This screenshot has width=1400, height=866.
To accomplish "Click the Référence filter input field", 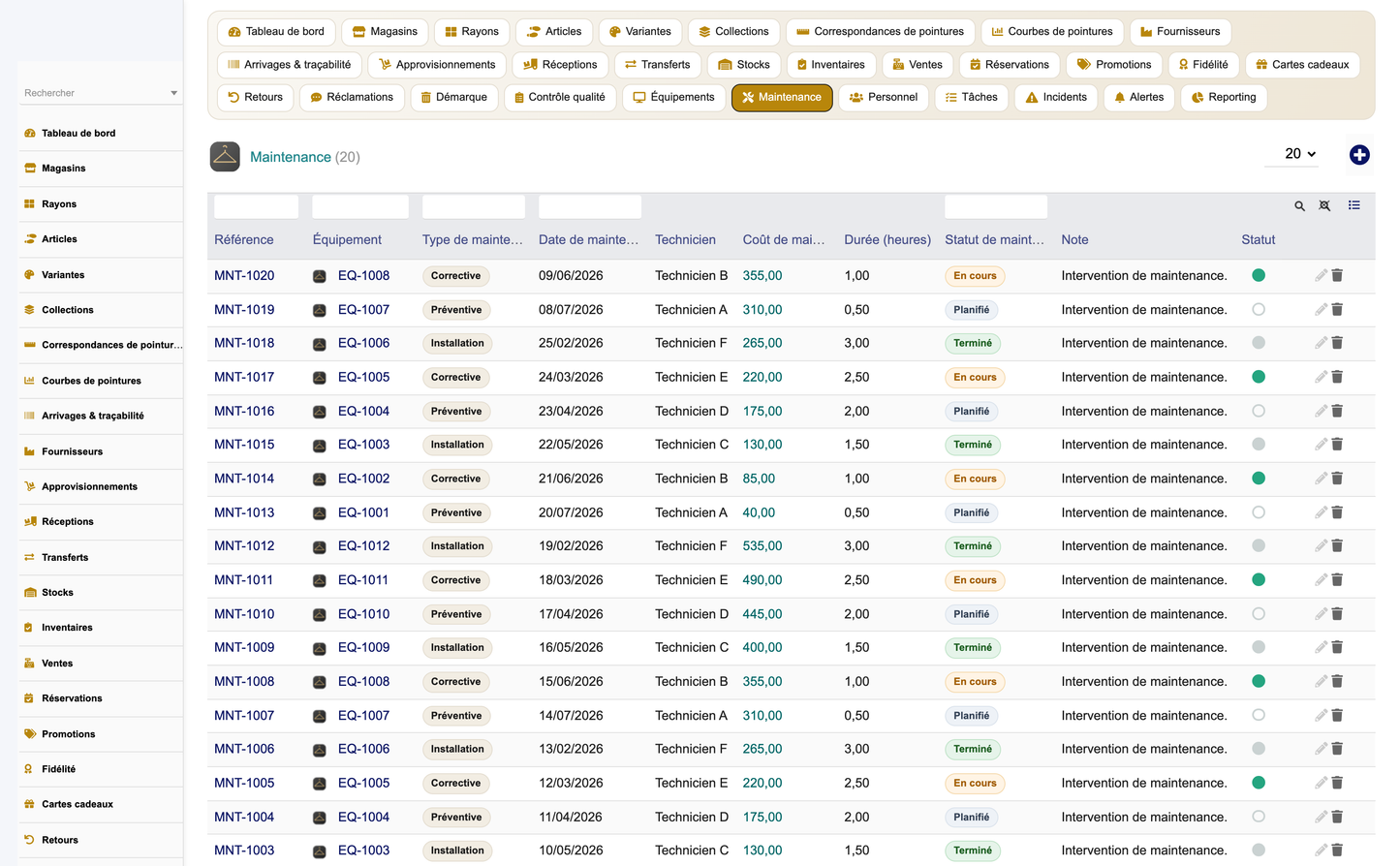I will point(257,206).
